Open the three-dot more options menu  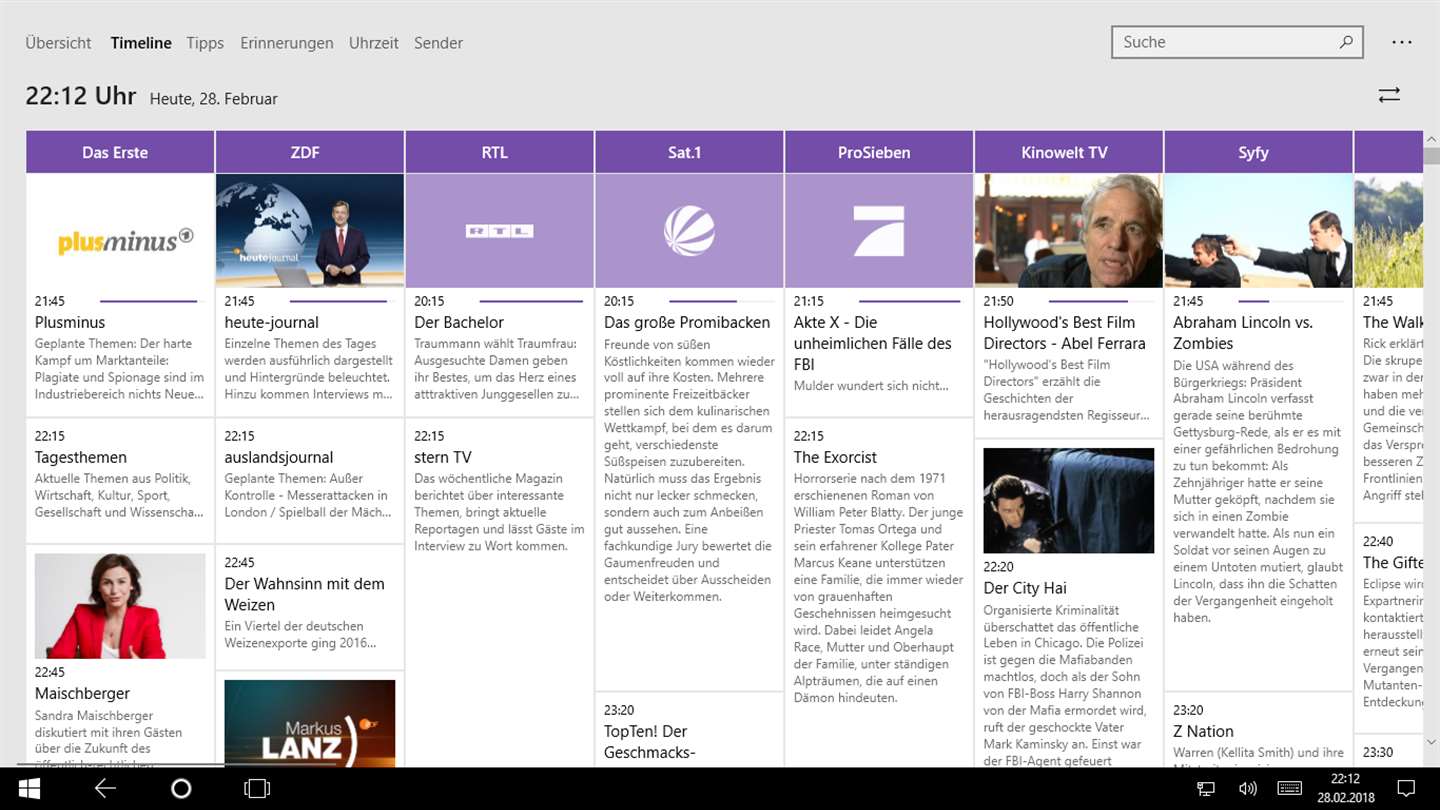(x=1402, y=42)
